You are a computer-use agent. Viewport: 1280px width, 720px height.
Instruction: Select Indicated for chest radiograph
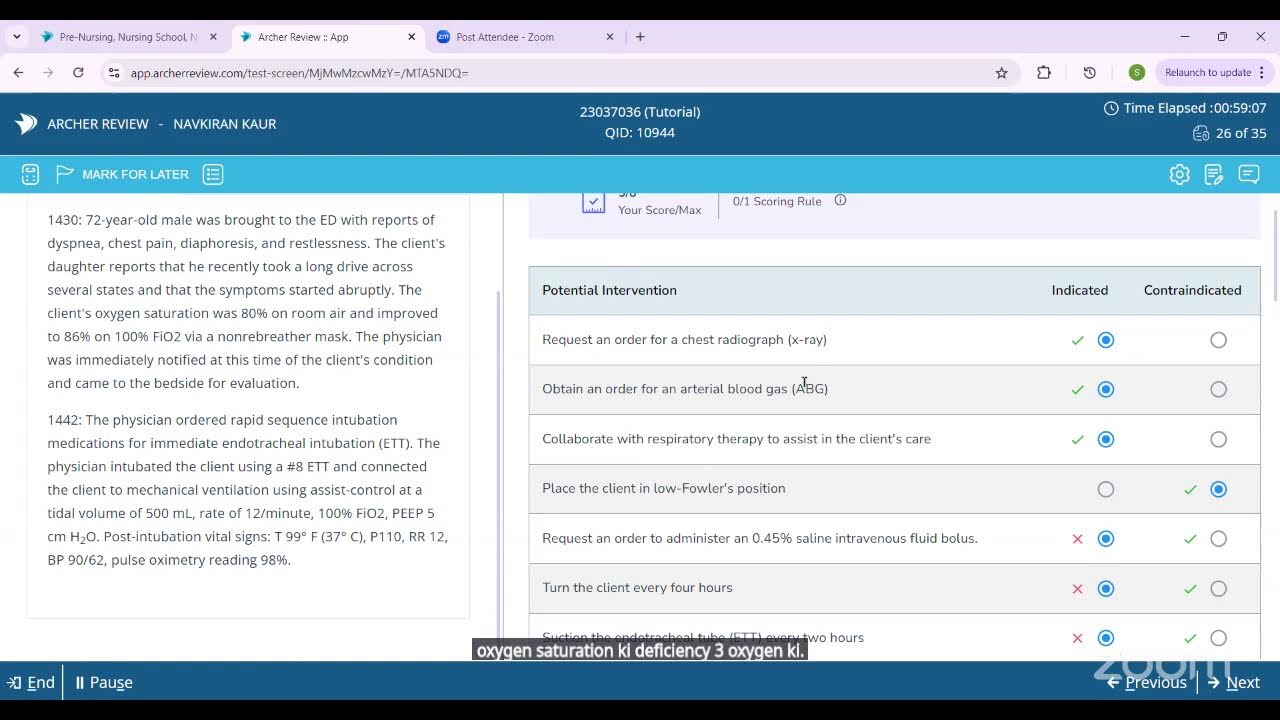tap(1105, 340)
